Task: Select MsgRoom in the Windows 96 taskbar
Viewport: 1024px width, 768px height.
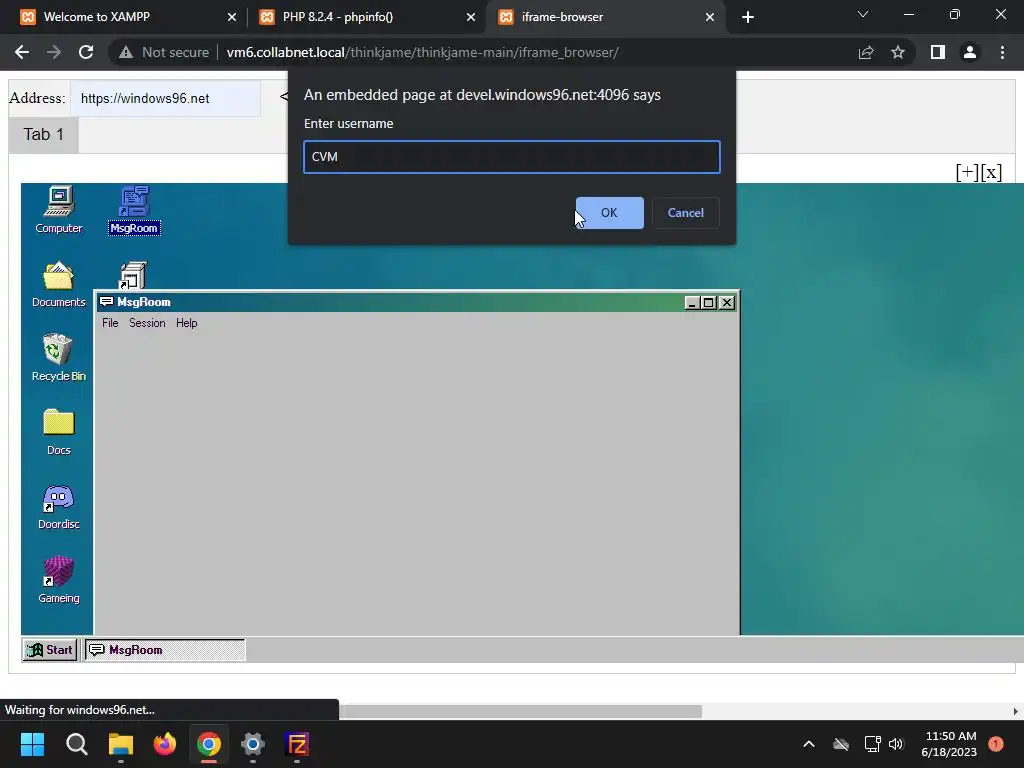Action: click(x=165, y=650)
